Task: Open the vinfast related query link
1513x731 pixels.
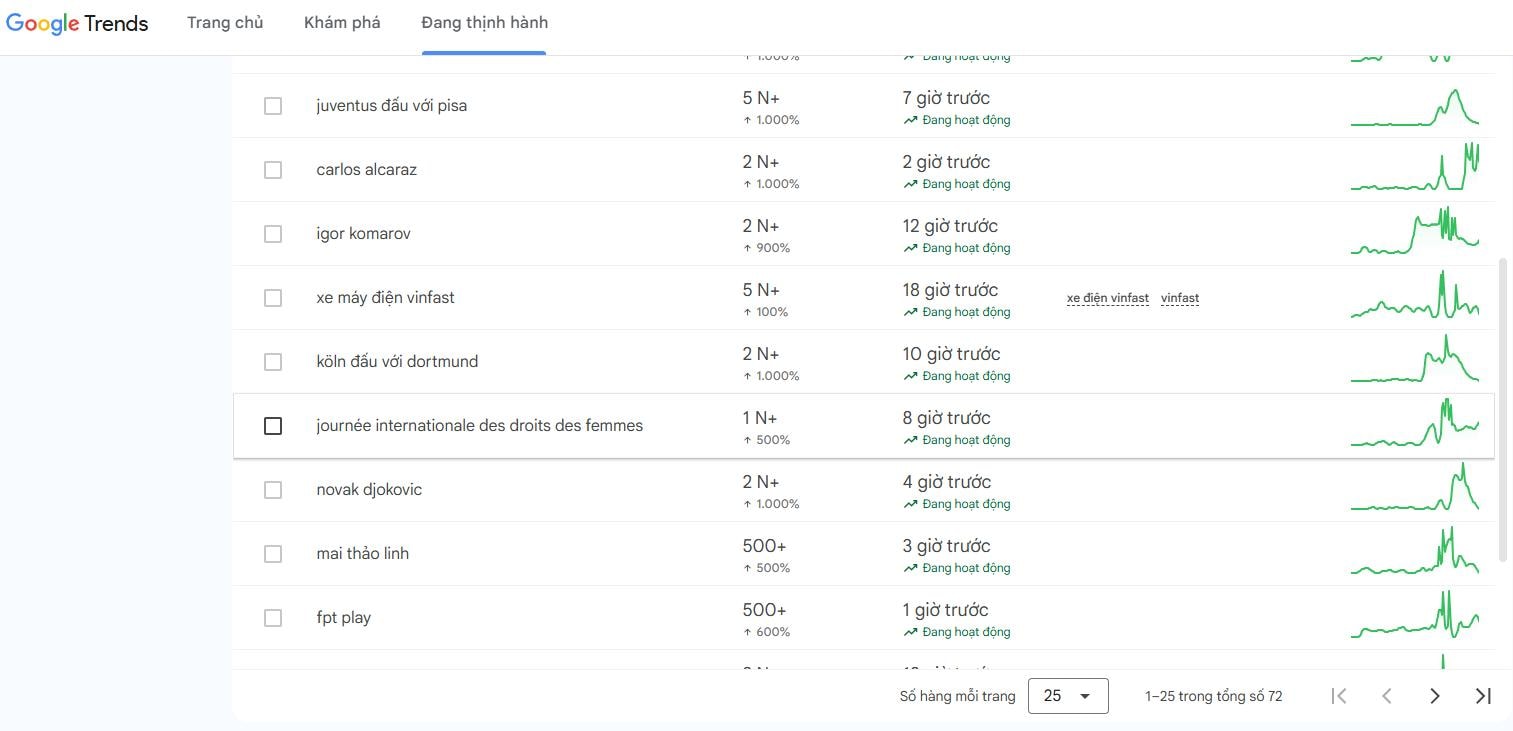Action: pyautogui.click(x=1179, y=298)
